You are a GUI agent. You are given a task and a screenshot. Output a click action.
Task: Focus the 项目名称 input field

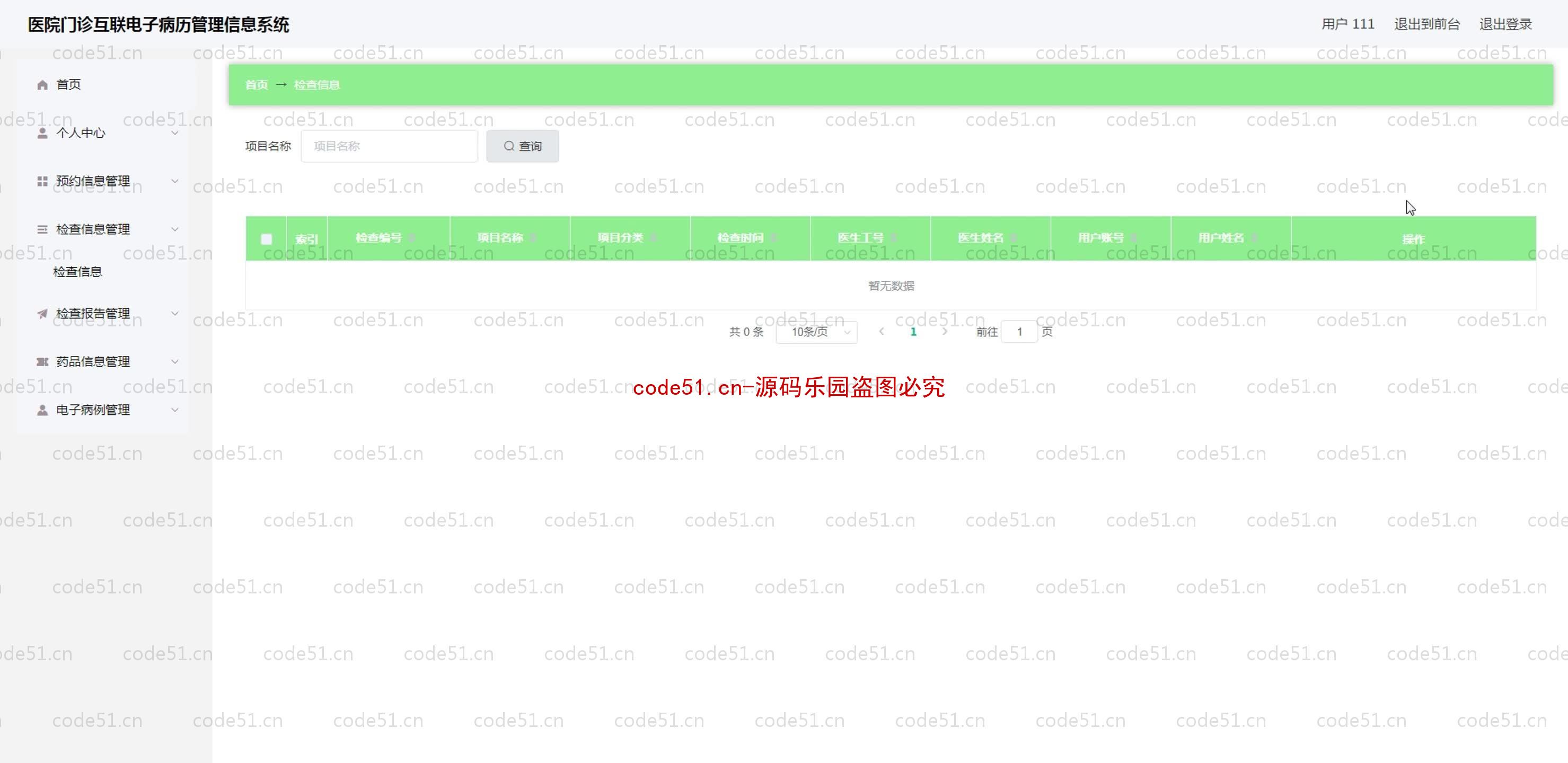point(389,146)
